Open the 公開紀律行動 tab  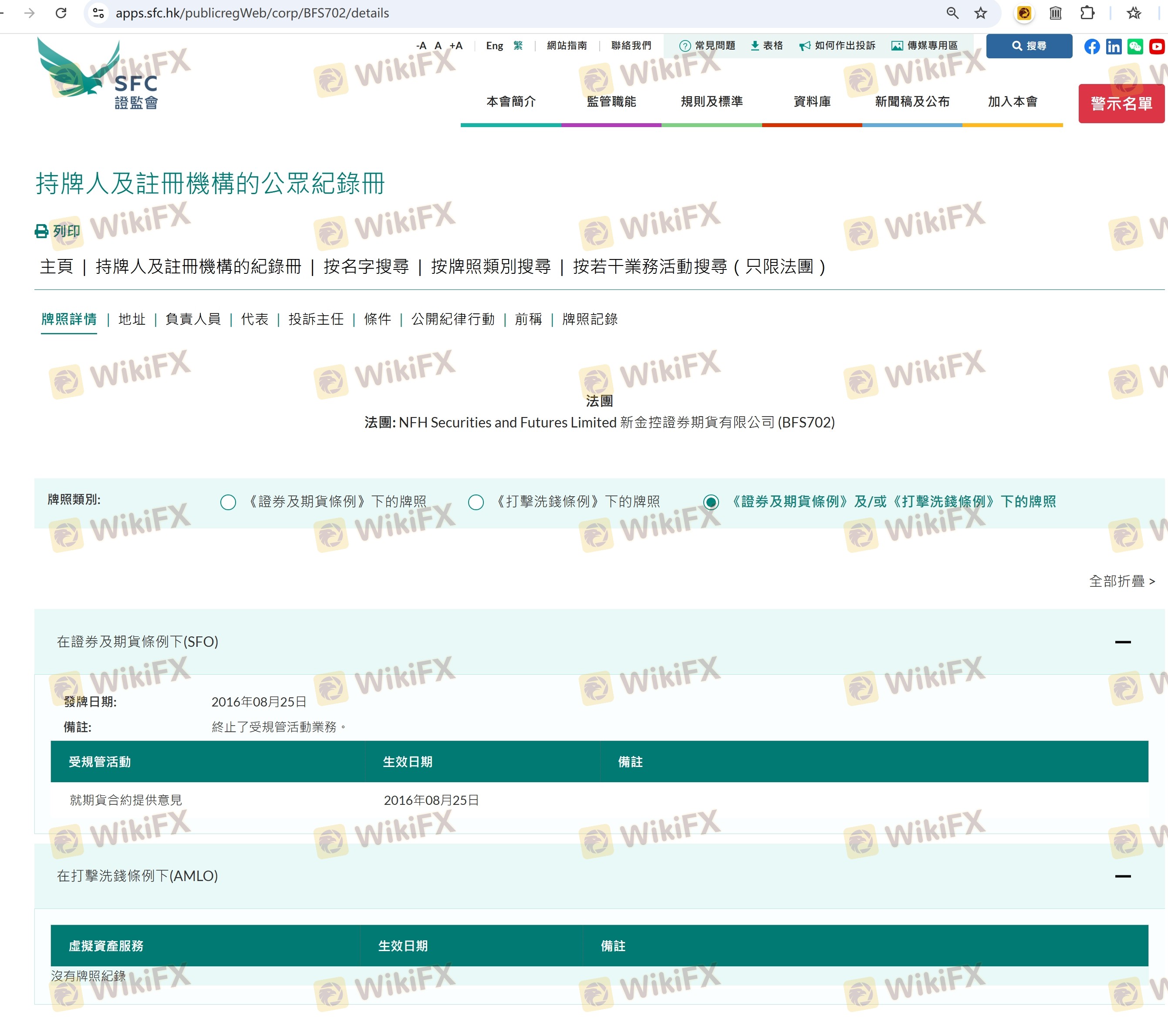point(452,319)
